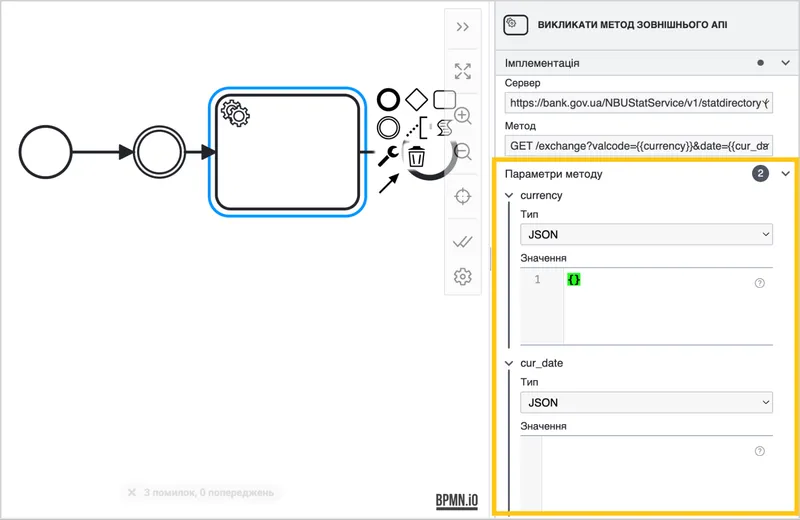Run validation with the double-checkmark icon

pos(463,241)
